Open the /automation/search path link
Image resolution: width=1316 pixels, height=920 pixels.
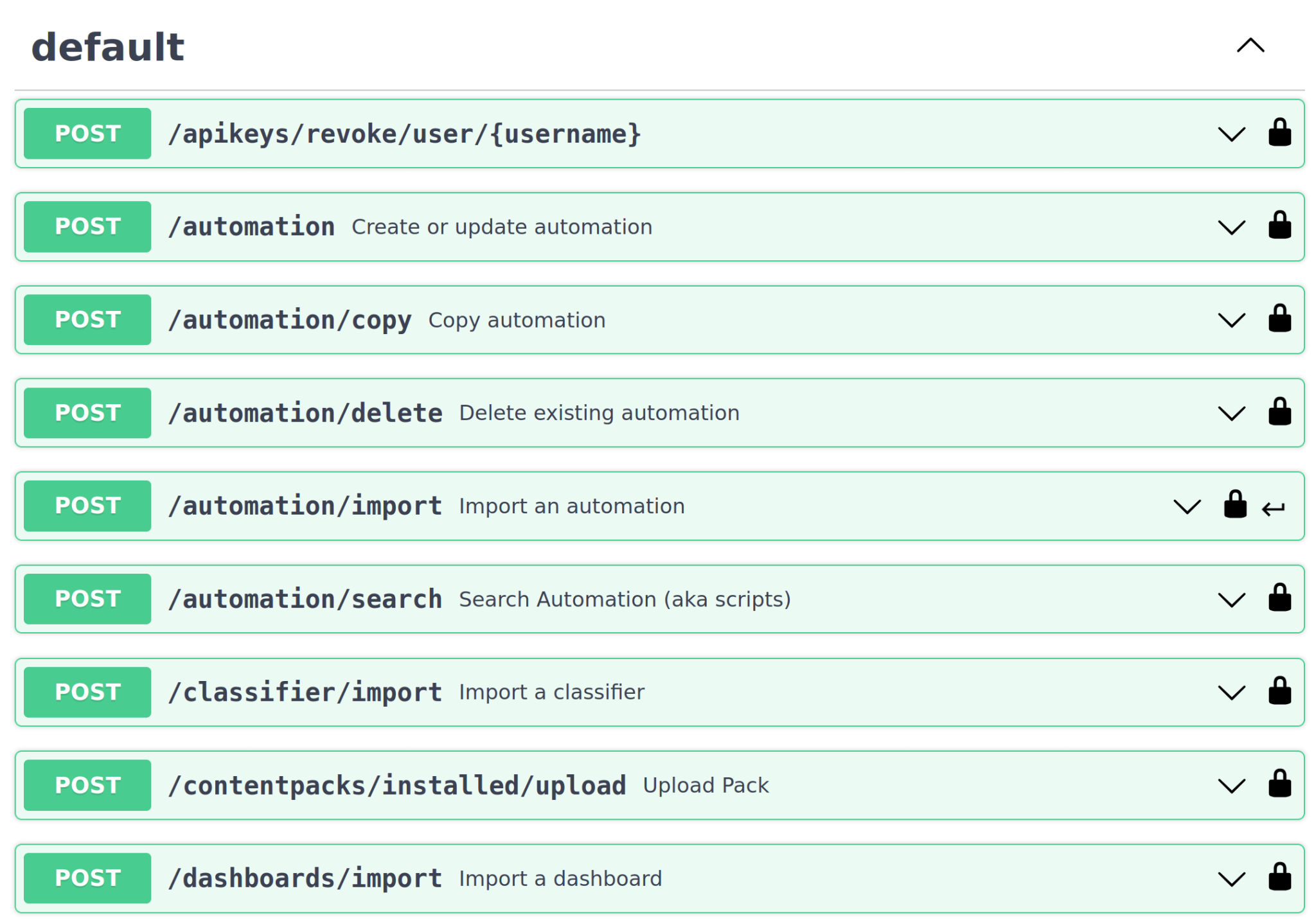(x=305, y=599)
